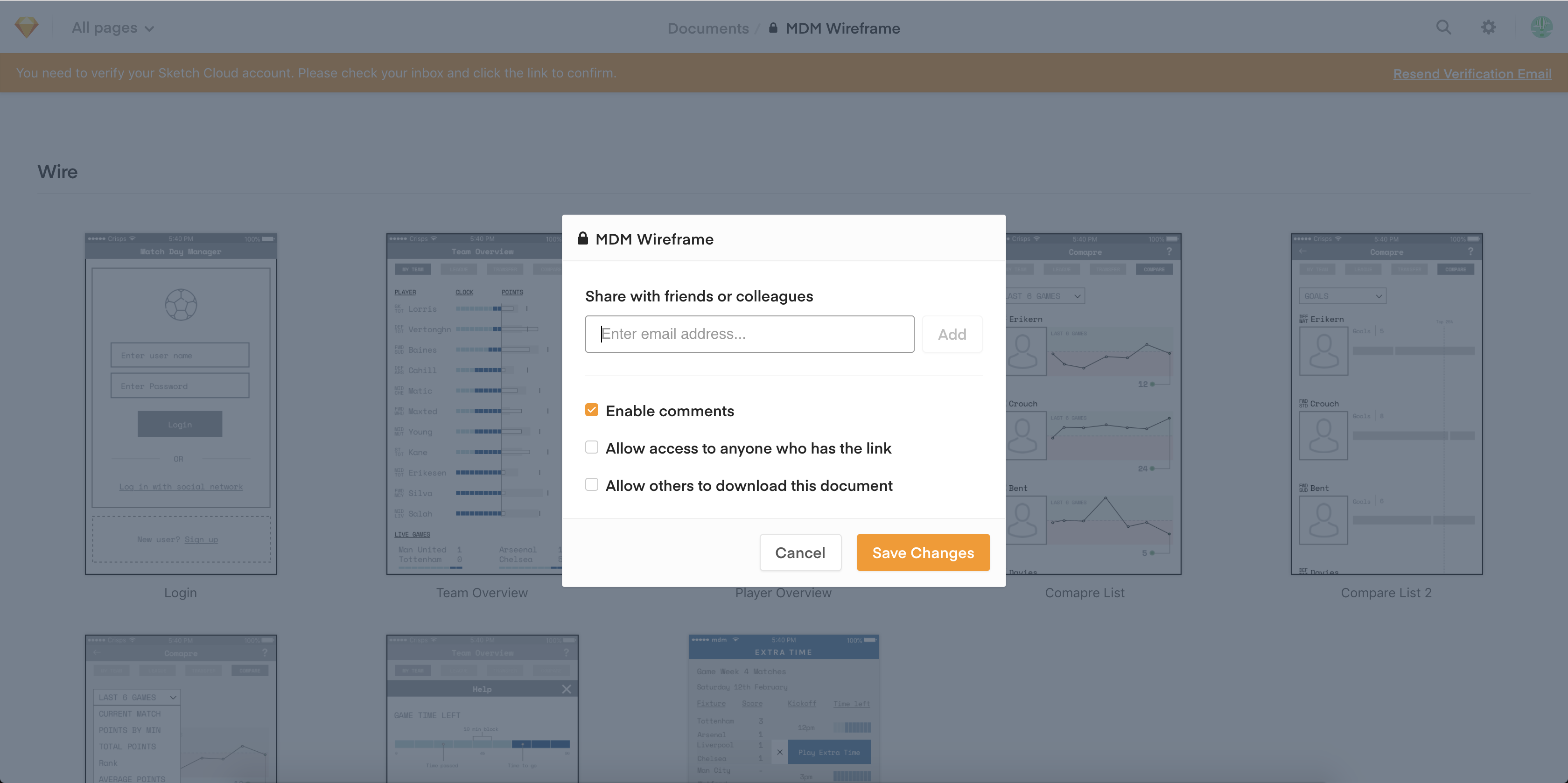This screenshot has height=783, width=1568.
Task: Click the Add button
Action: click(952, 334)
